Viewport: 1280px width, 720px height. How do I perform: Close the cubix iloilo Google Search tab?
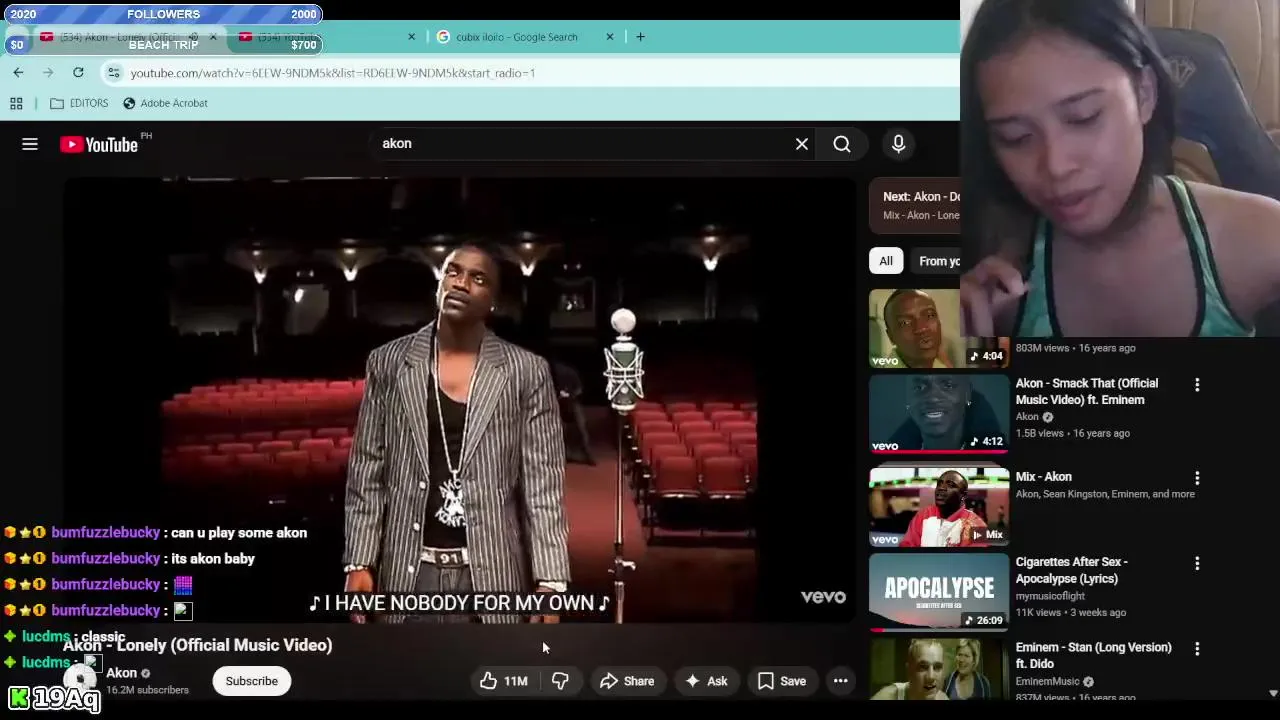[x=610, y=37]
